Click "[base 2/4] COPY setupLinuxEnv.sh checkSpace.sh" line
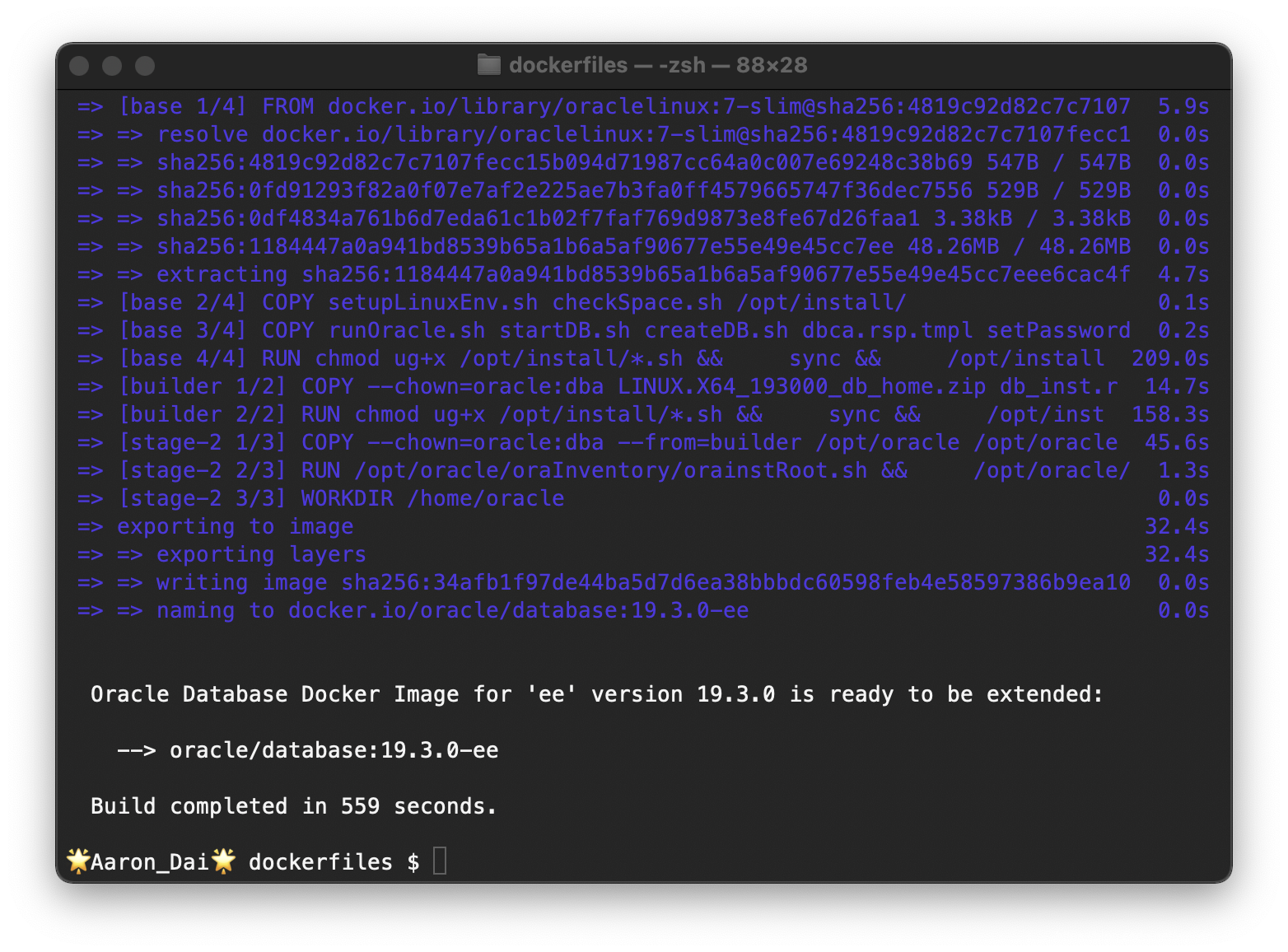 coord(643,303)
